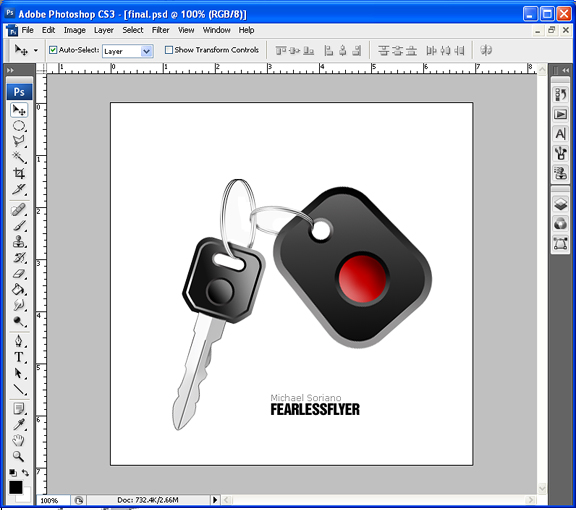Select the Eraser tool

coord(19,274)
